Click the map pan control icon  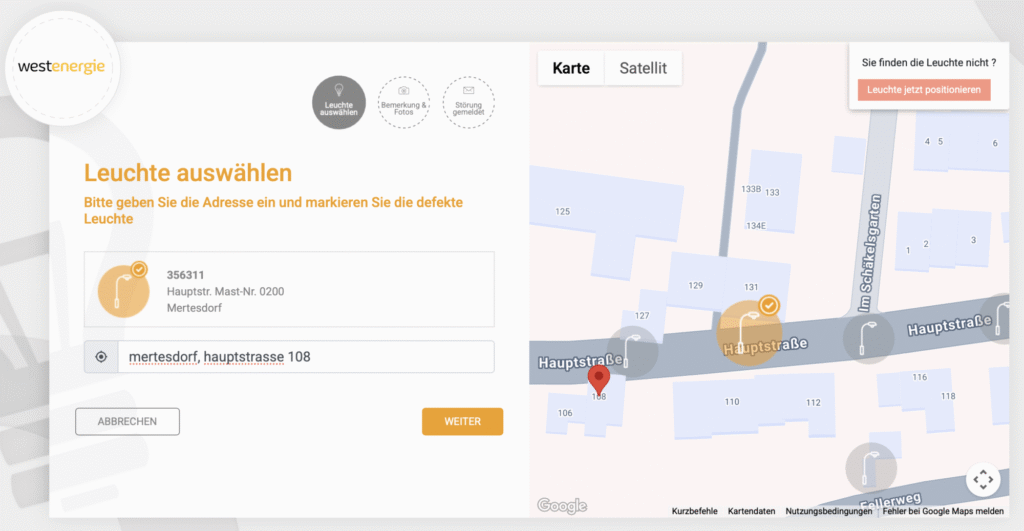983,480
